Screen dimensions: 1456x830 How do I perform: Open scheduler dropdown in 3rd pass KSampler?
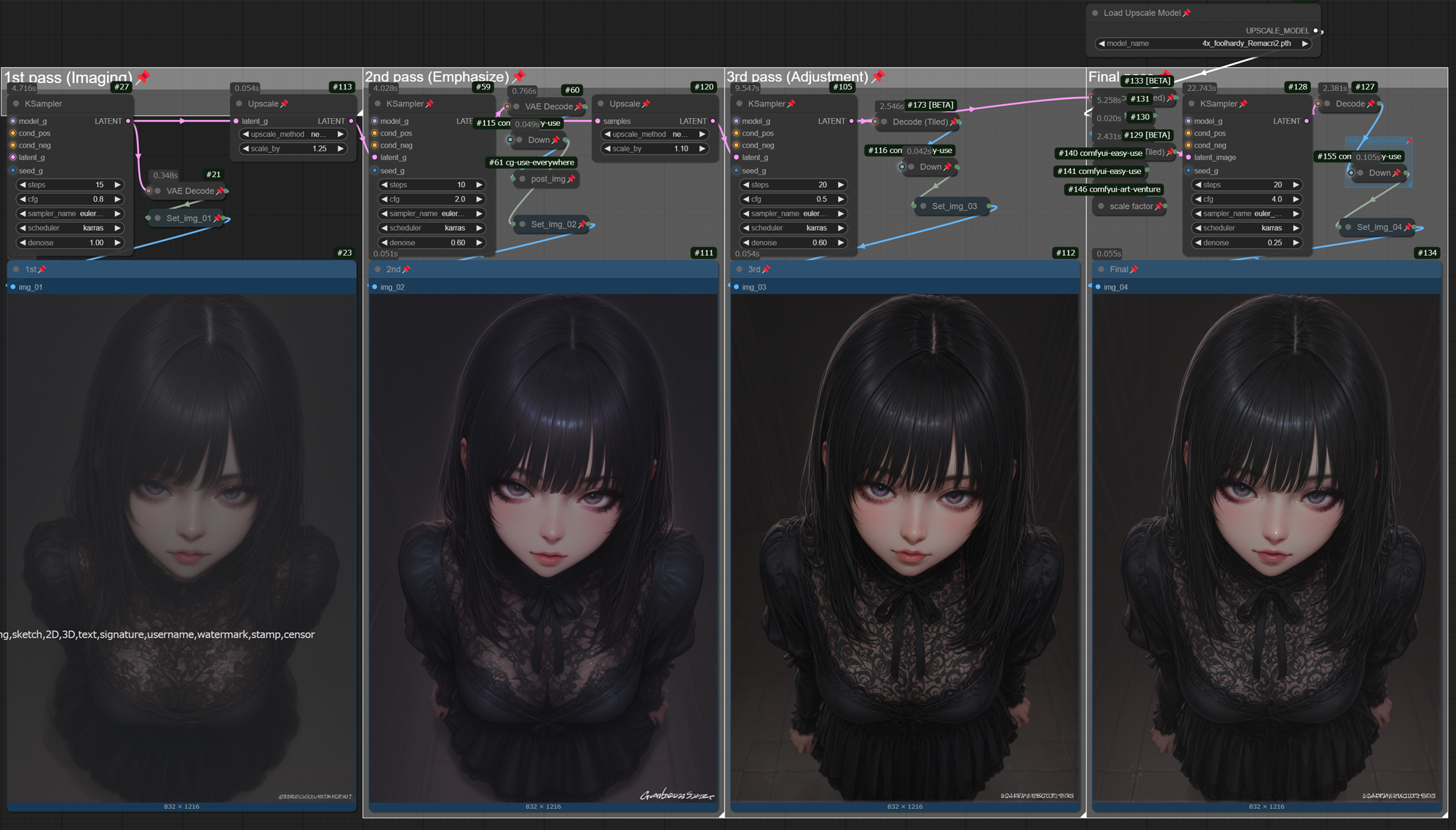pyautogui.click(x=792, y=228)
